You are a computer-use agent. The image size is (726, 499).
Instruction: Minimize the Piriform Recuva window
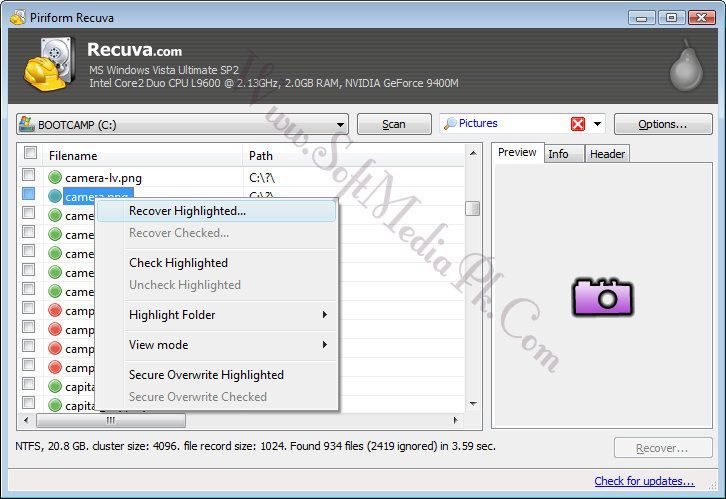(x=641, y=18)
